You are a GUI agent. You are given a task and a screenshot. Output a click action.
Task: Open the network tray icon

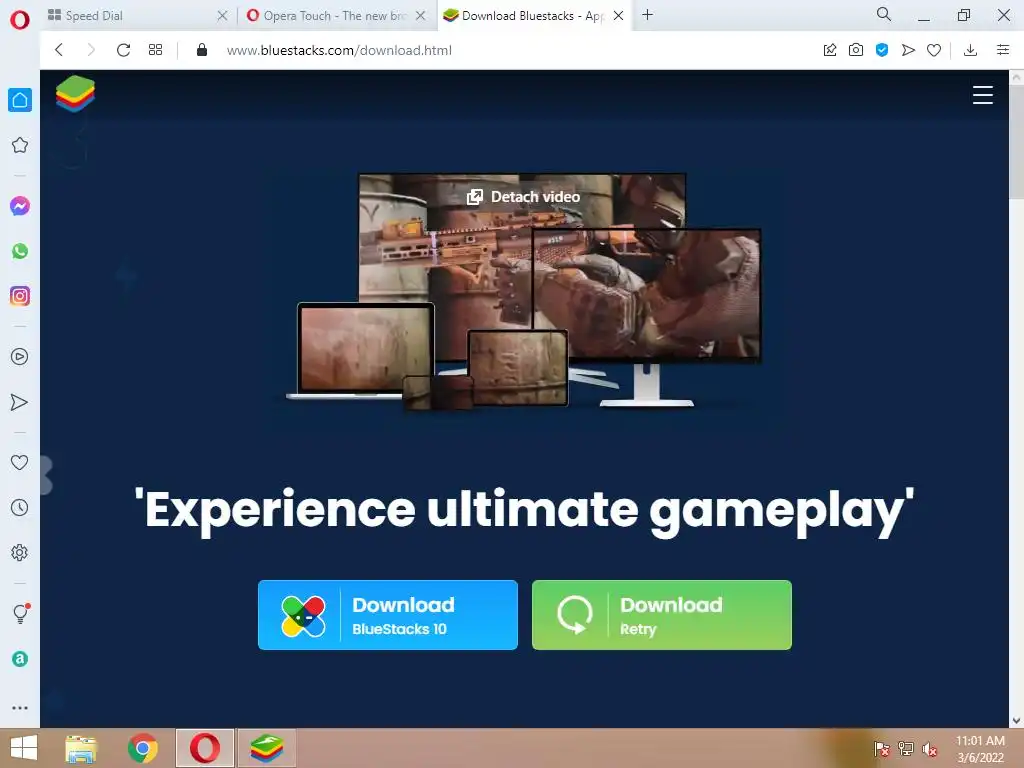pos(906,748)
